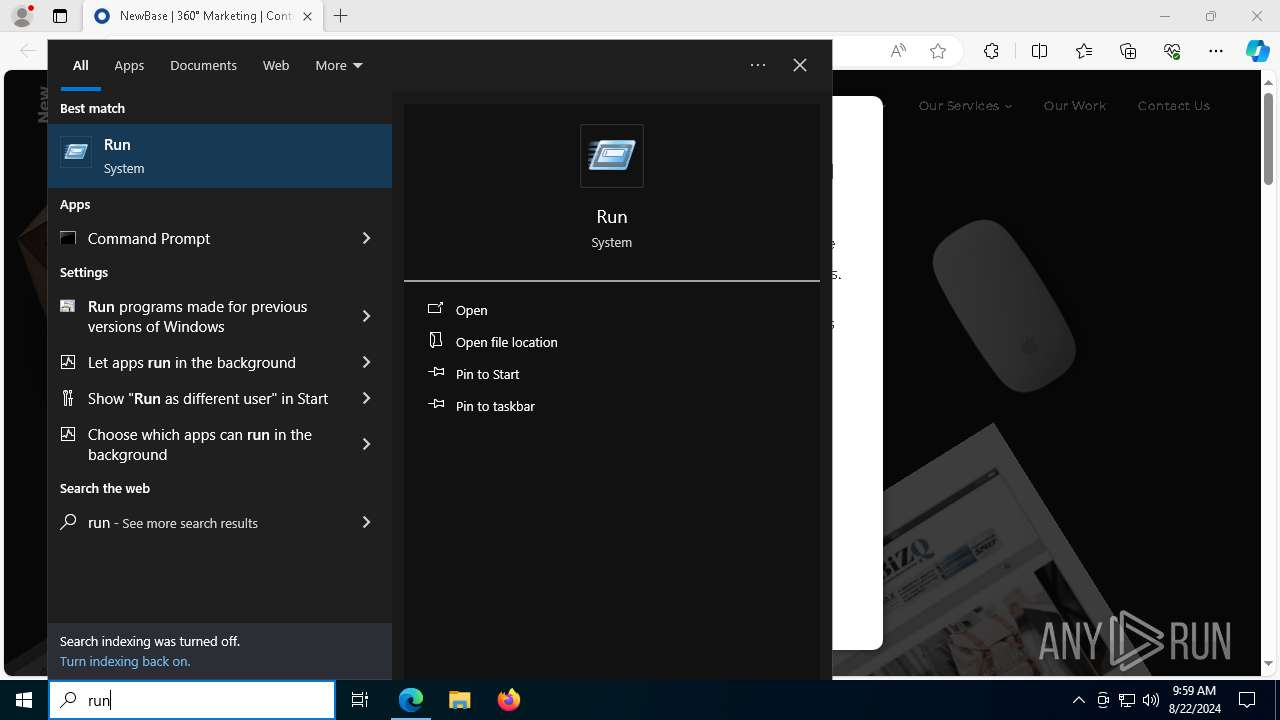
Task: Open Edge Favorites list icon
Action: (1084, 51)
